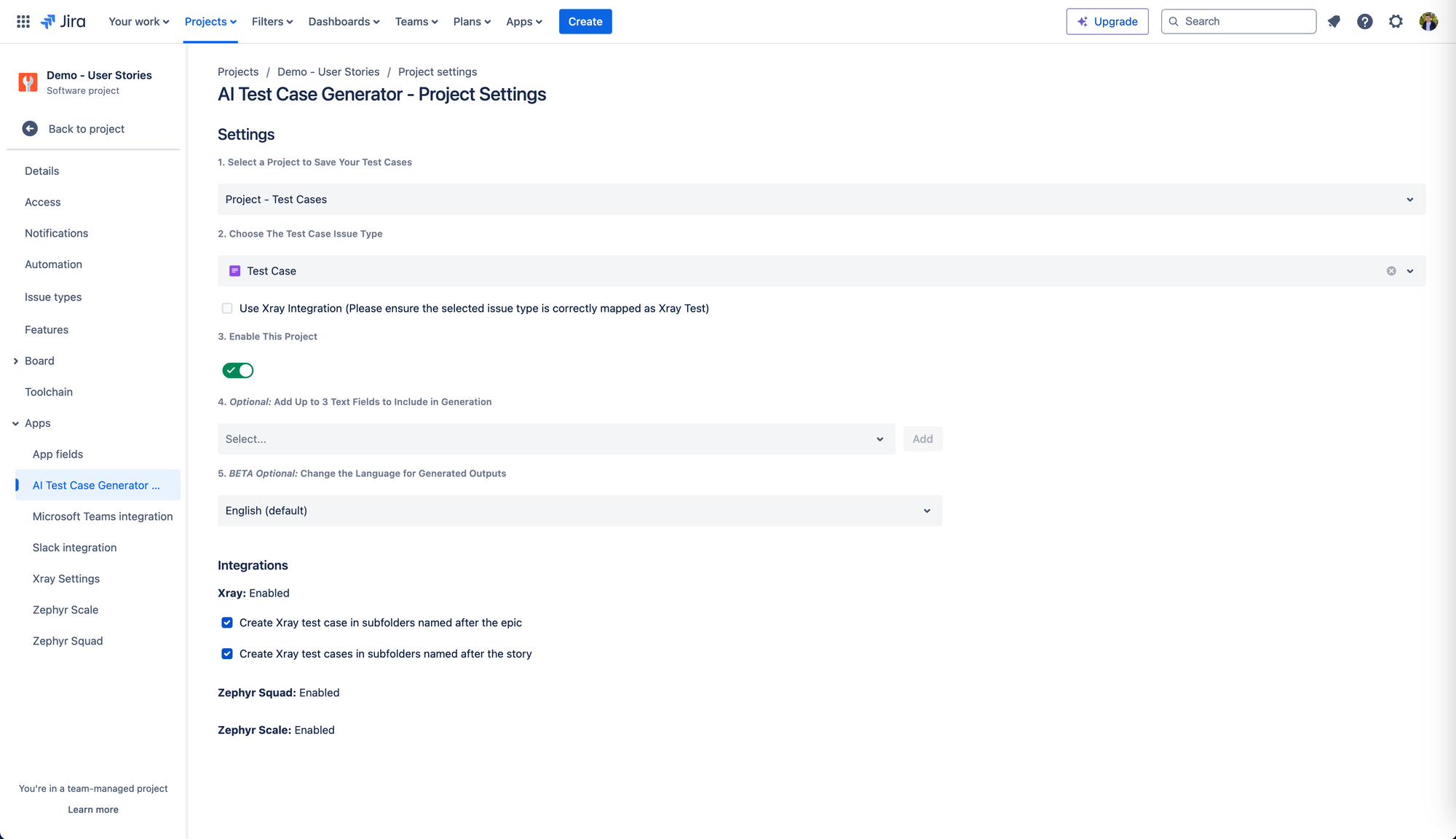
Task: Open the help question mark icon
Action: click(x=1365, y=22)
